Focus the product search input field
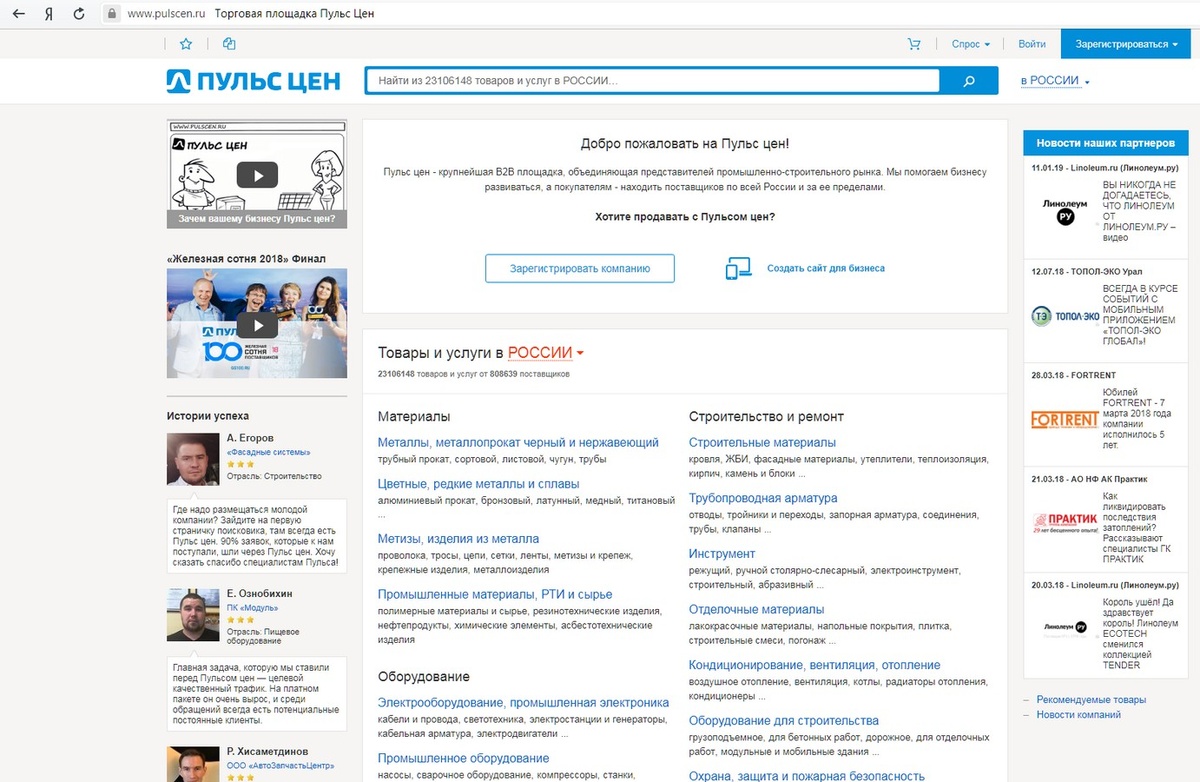1200x782 pixels. pyautogui.click(x=652, y=81)
